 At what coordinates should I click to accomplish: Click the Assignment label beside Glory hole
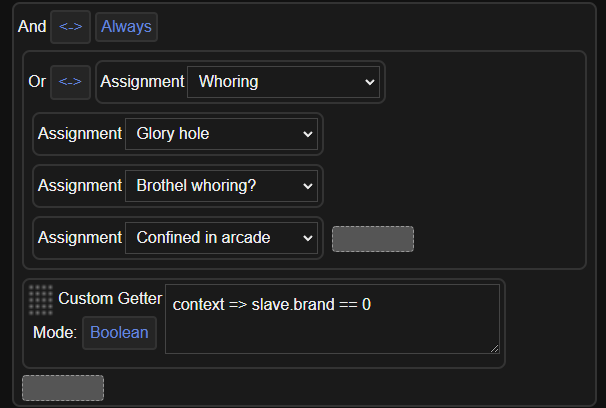[79, 133]
